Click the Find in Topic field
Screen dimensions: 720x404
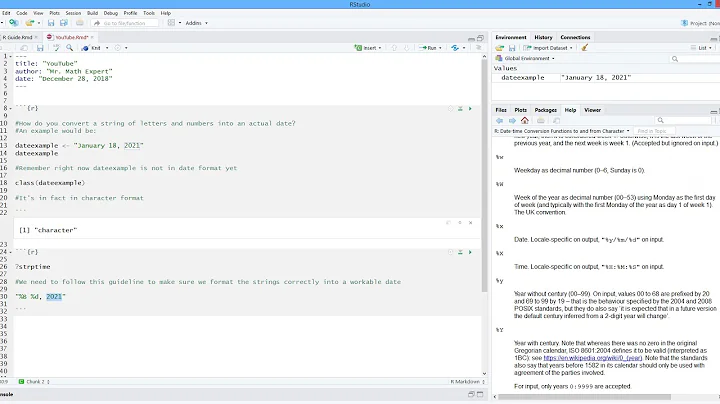click(656, 131)
